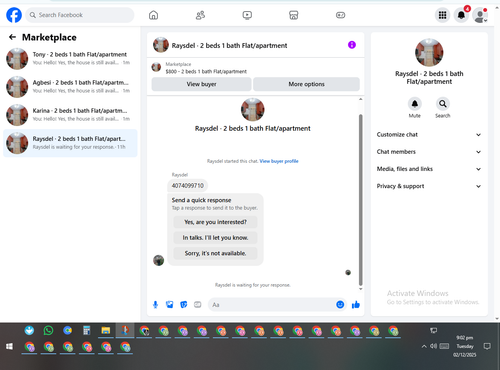The width and height of the screenshot is (500, 370).
Task: Click the large listing photo in right panel
Action: tap(429, 52)
